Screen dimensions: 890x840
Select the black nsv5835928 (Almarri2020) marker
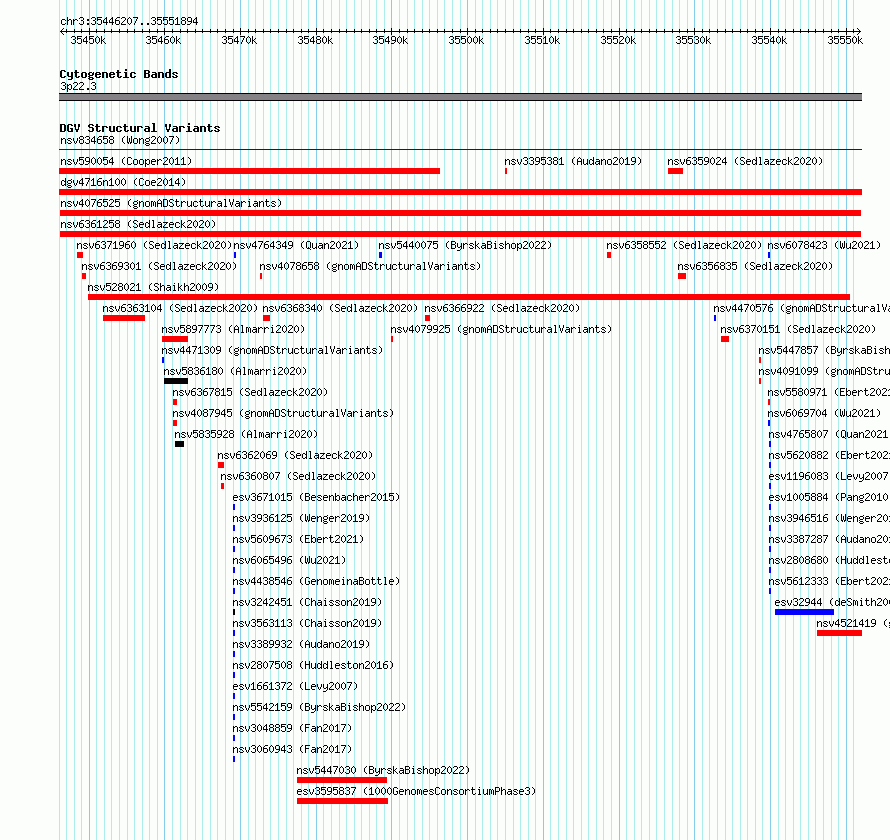[179, 444]
